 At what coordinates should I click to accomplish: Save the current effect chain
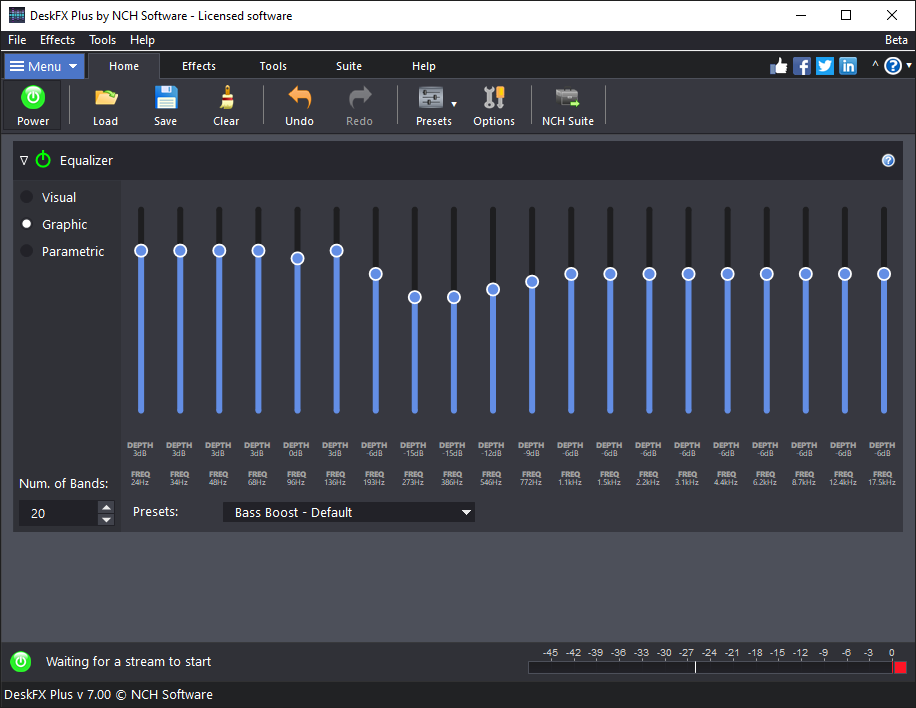[165, 106]
